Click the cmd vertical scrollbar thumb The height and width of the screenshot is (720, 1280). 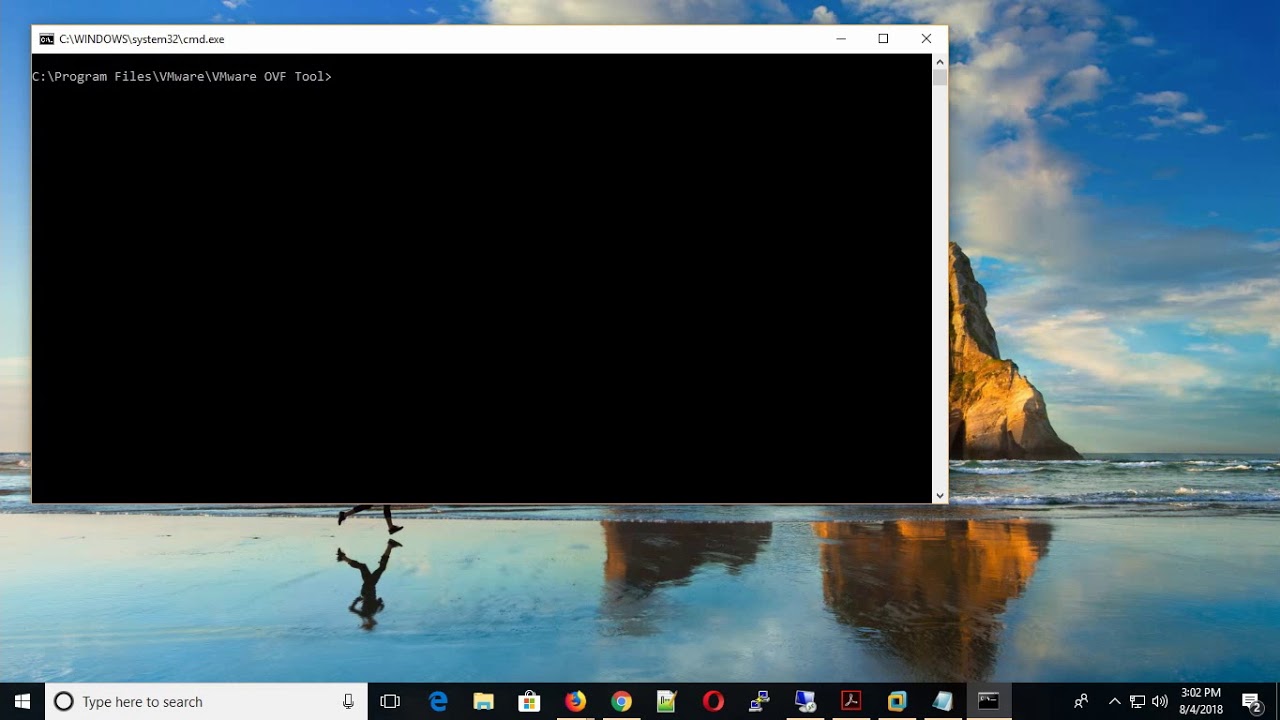tap(940, 77)
